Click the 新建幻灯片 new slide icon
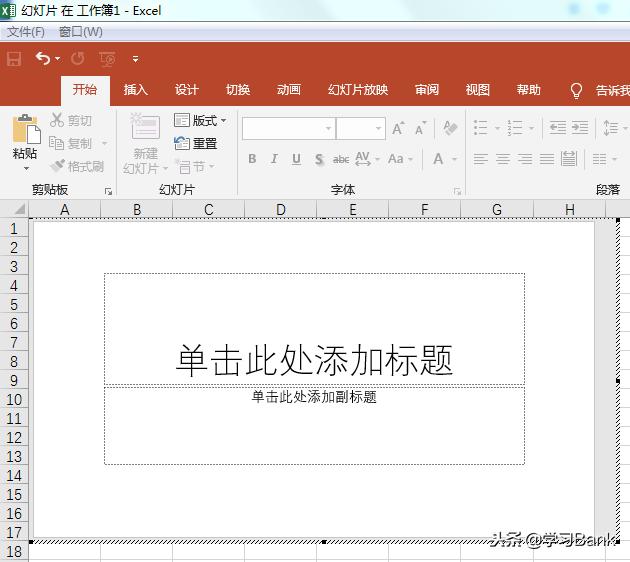This screenshot has height=562, width=630. 145,127
